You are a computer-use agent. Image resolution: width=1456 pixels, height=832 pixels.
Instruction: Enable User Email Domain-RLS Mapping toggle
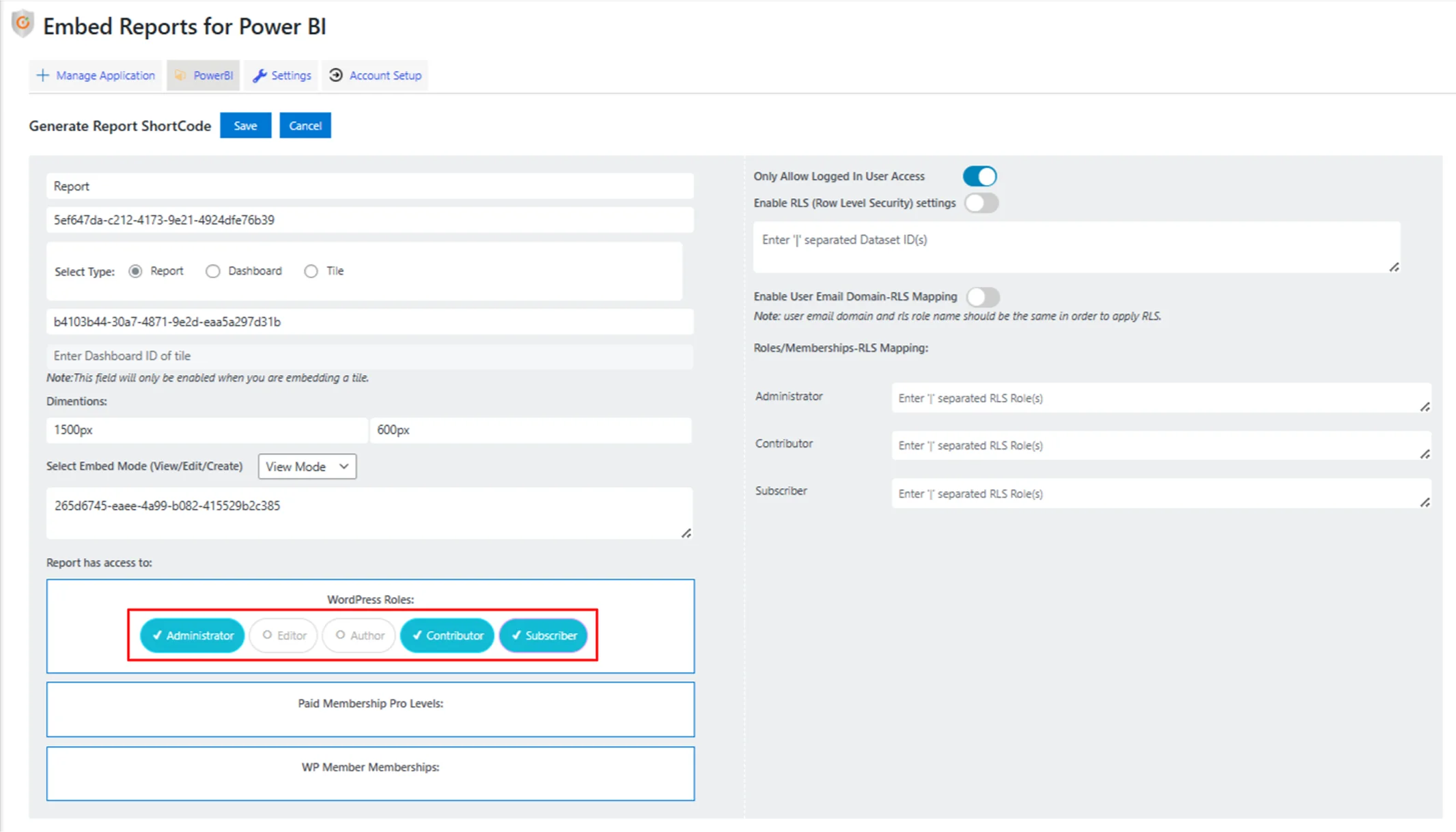click(983, 296)
